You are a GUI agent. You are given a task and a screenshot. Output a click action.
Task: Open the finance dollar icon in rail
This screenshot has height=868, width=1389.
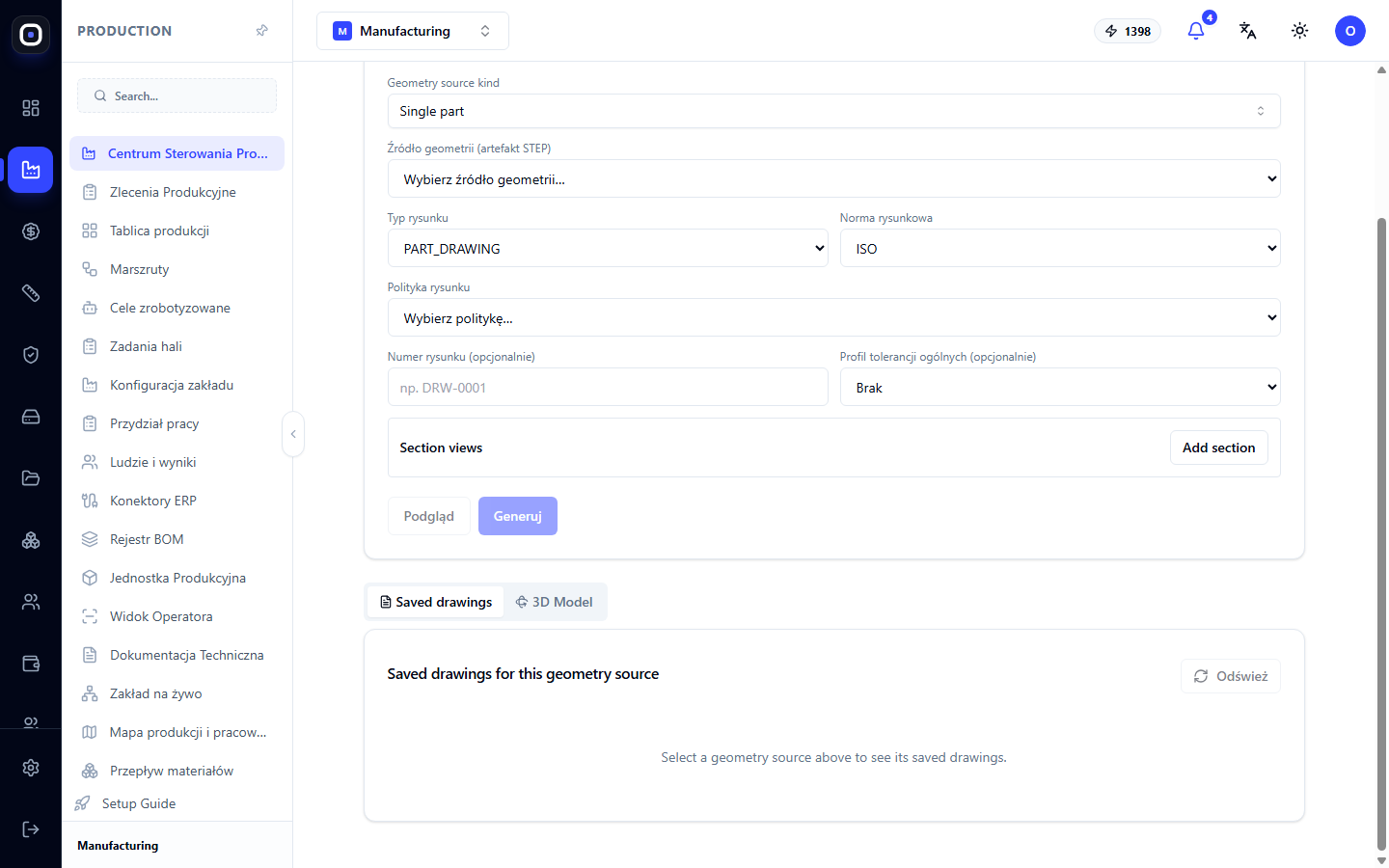31,231
